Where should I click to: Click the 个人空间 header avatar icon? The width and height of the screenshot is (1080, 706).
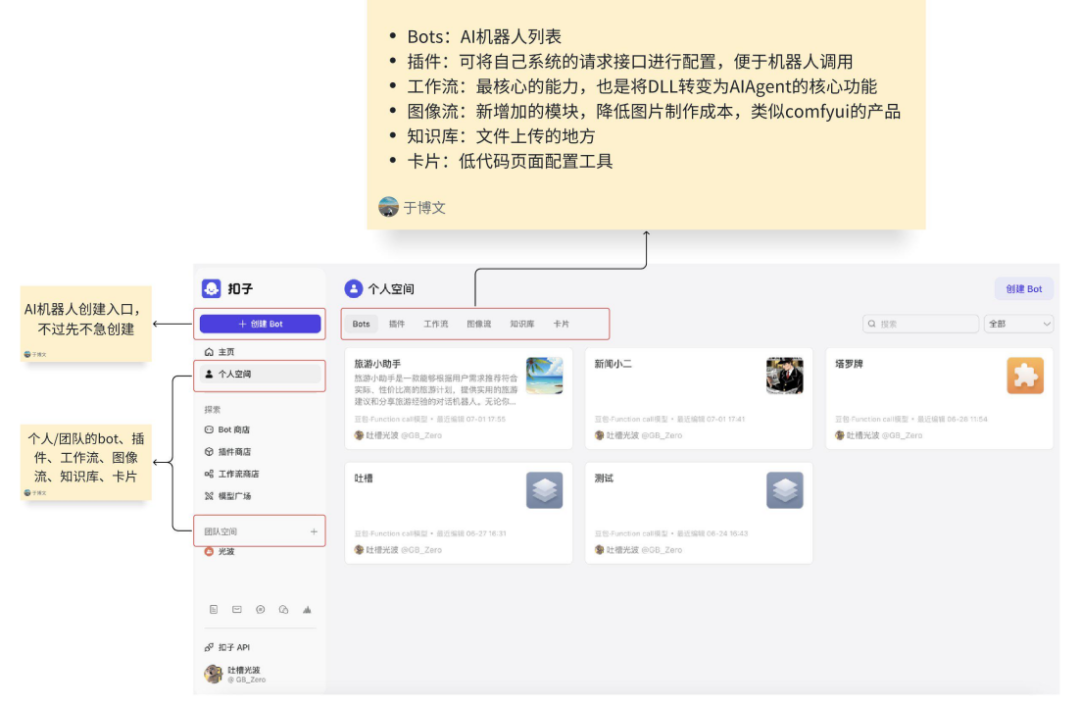pyautogui.click(x=353, y=289)
